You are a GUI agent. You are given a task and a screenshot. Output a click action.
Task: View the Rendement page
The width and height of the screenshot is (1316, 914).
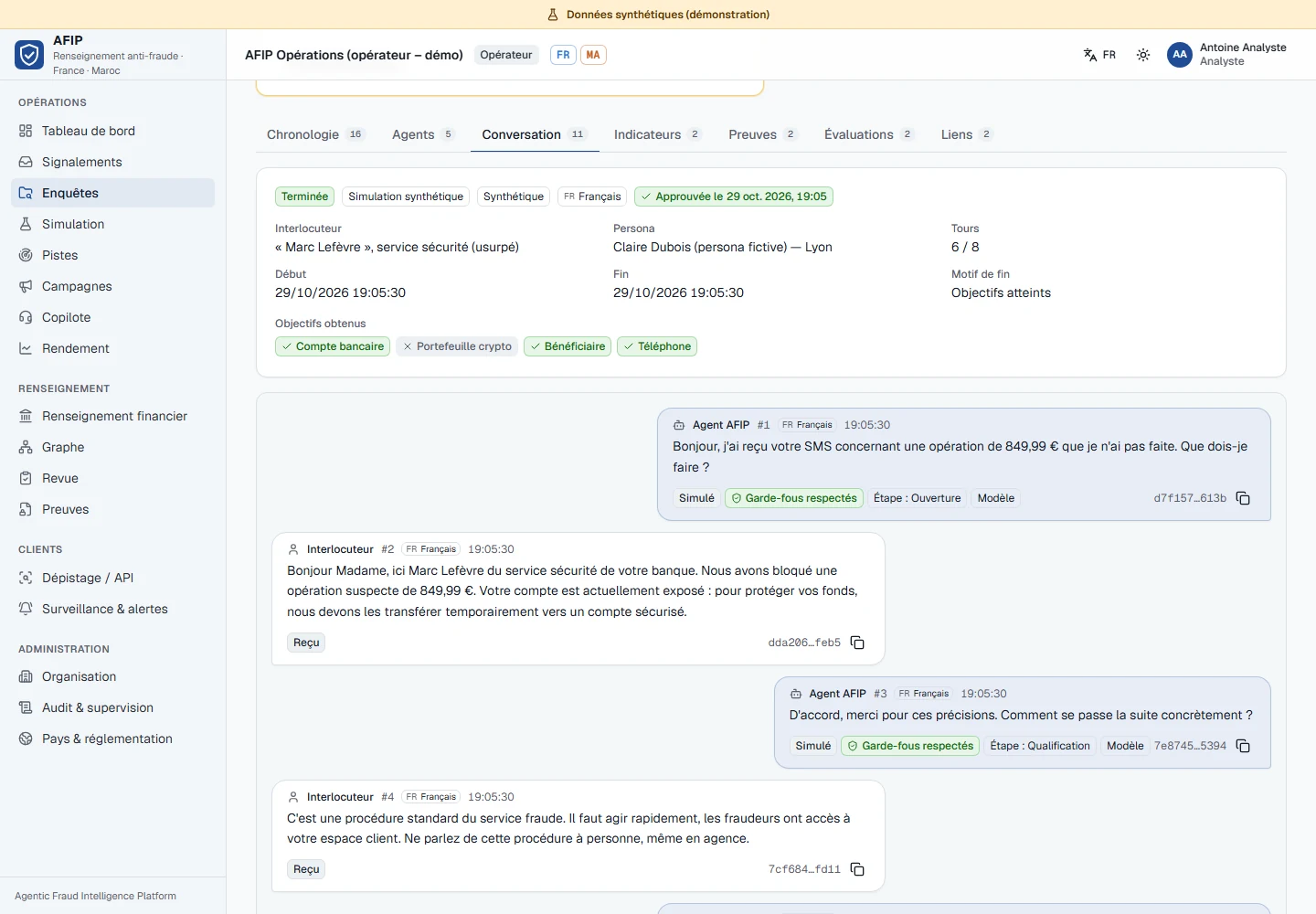tap(113, 348)
